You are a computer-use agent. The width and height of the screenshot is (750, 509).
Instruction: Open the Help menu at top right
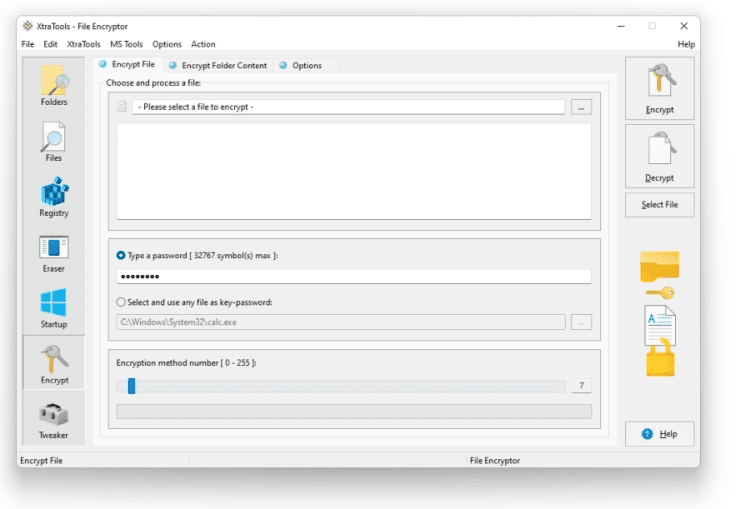[686, 44]
